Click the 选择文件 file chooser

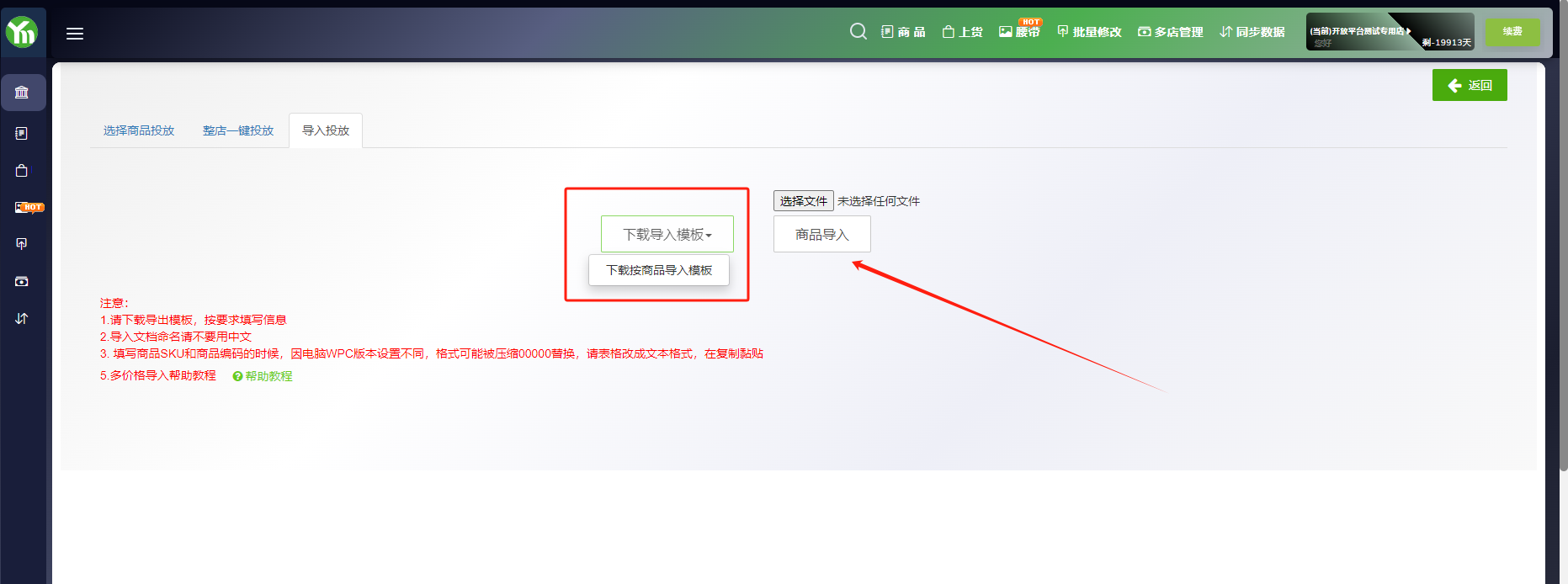click(x=803, y=201)
